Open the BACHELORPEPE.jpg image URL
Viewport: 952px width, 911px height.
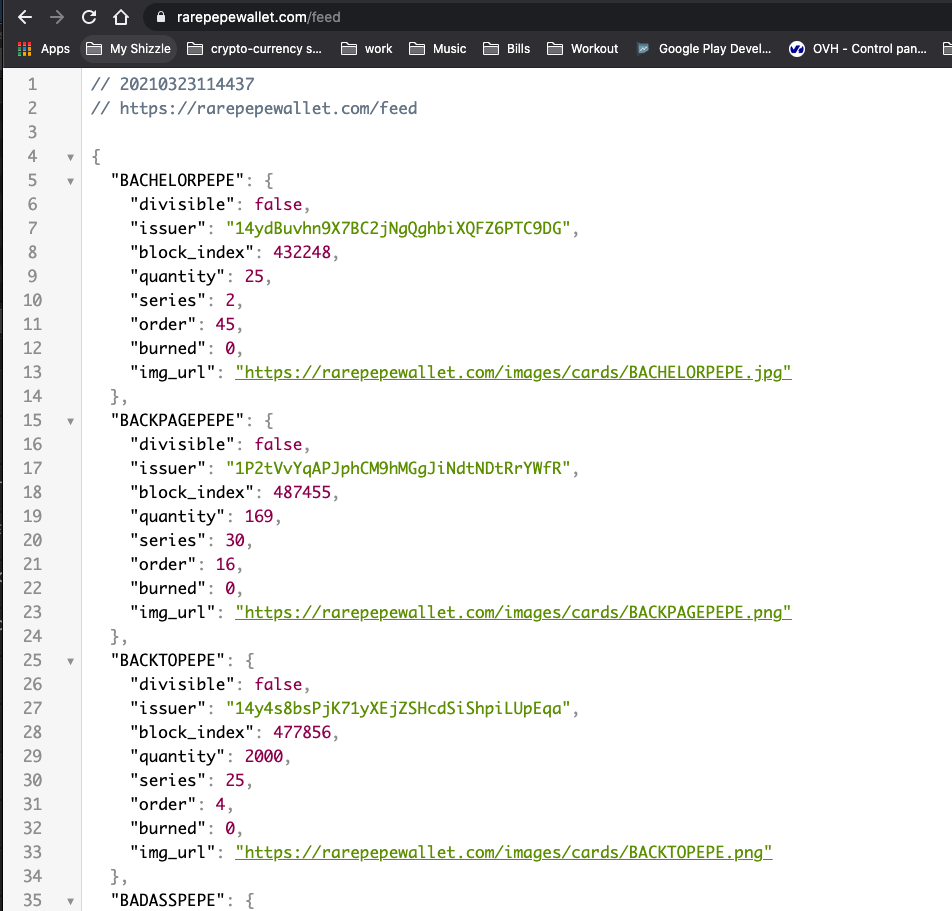[x=513, y=372]
